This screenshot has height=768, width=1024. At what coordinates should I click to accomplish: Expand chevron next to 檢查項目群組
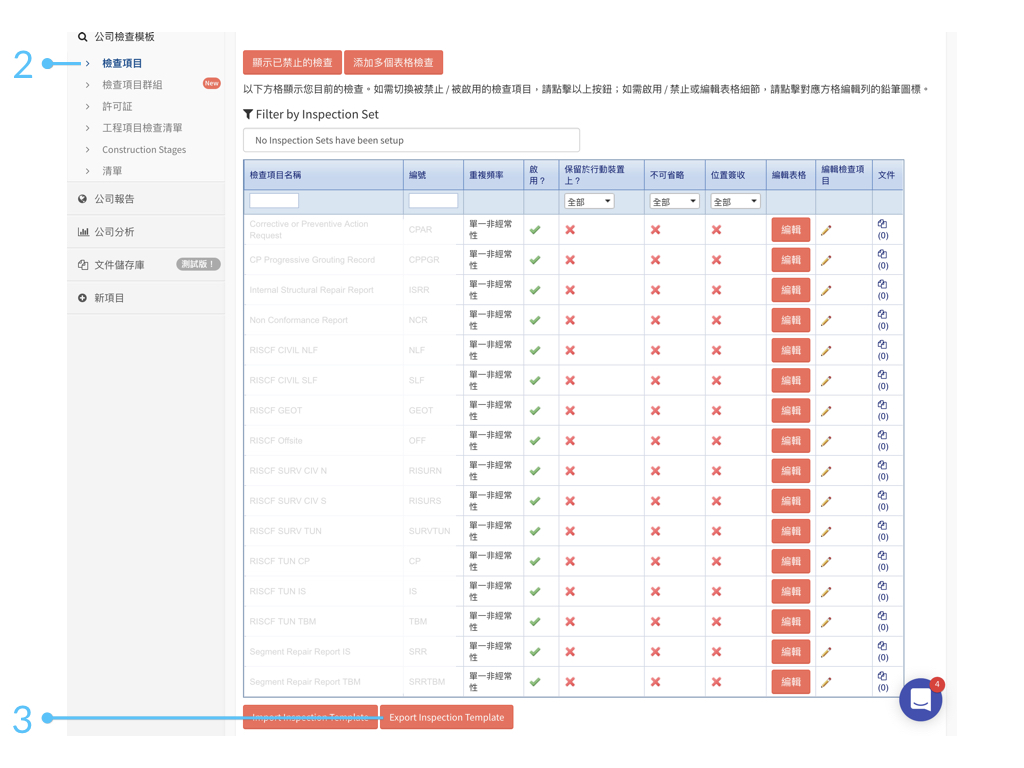click(88, 85)
